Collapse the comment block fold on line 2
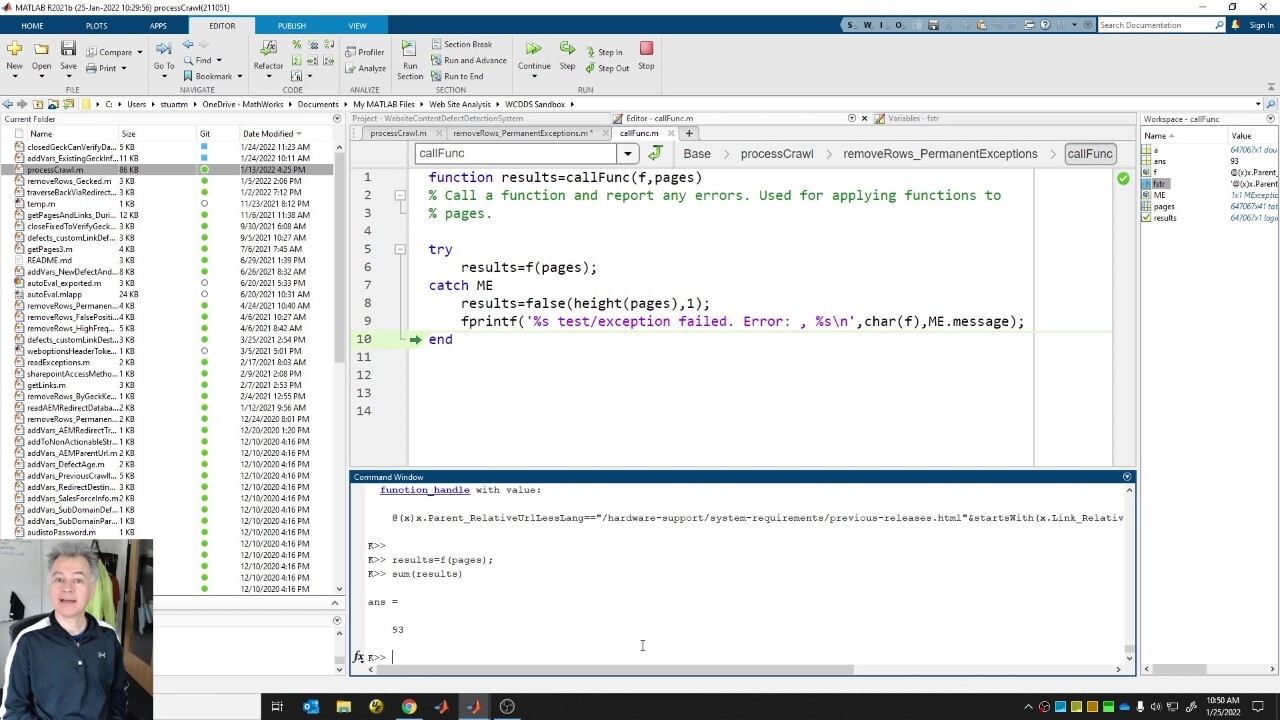Viewport: 1280px width, 720px height. click(400, 195)
